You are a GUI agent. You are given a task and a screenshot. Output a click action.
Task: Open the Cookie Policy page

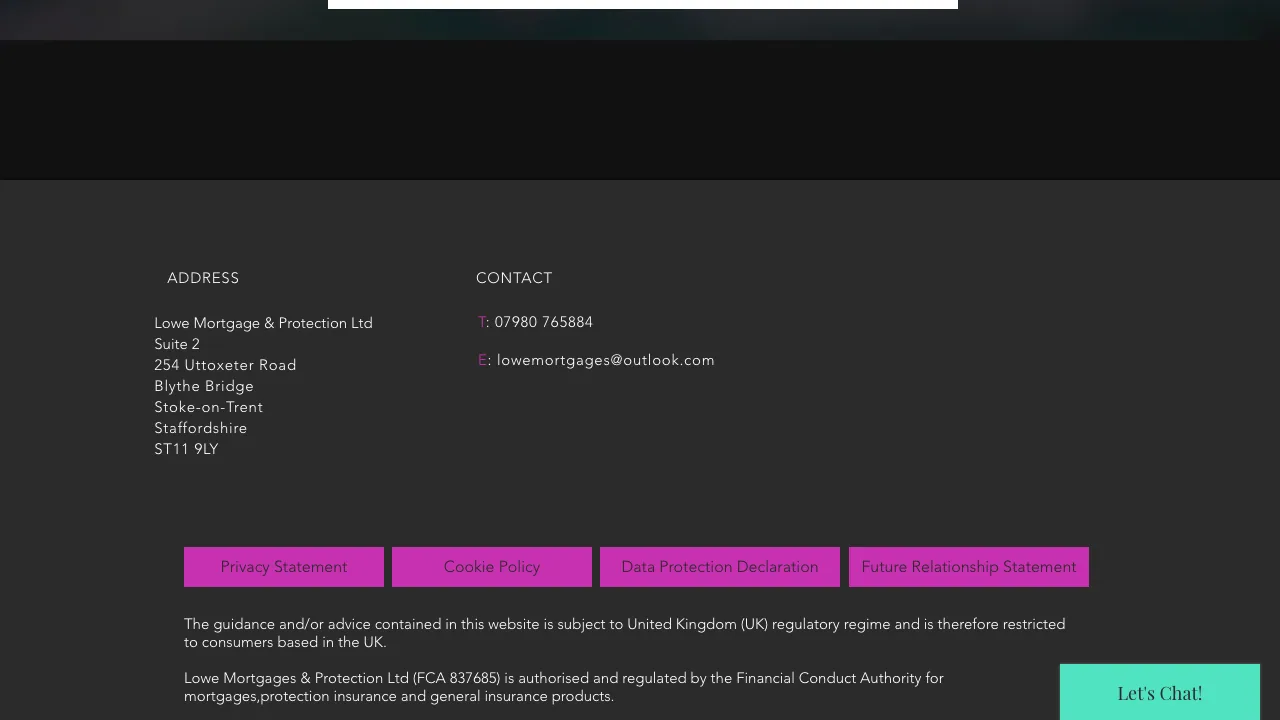click(491, 567)
